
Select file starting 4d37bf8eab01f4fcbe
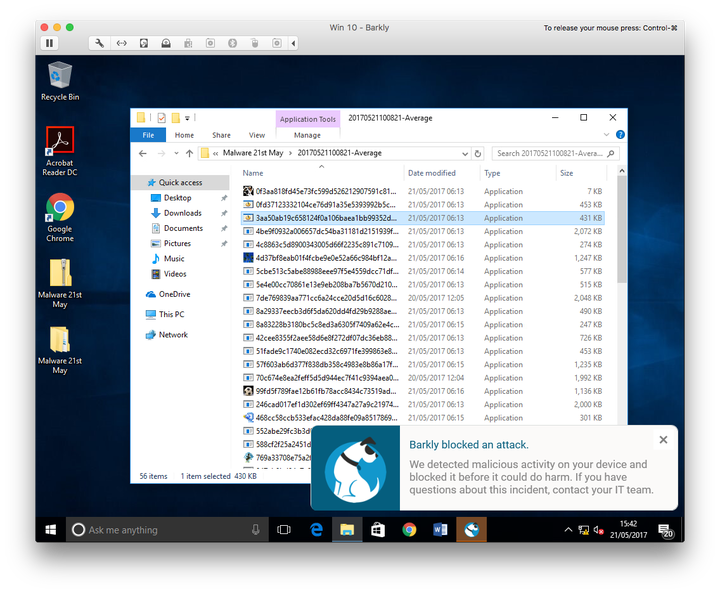pos(422,258)
